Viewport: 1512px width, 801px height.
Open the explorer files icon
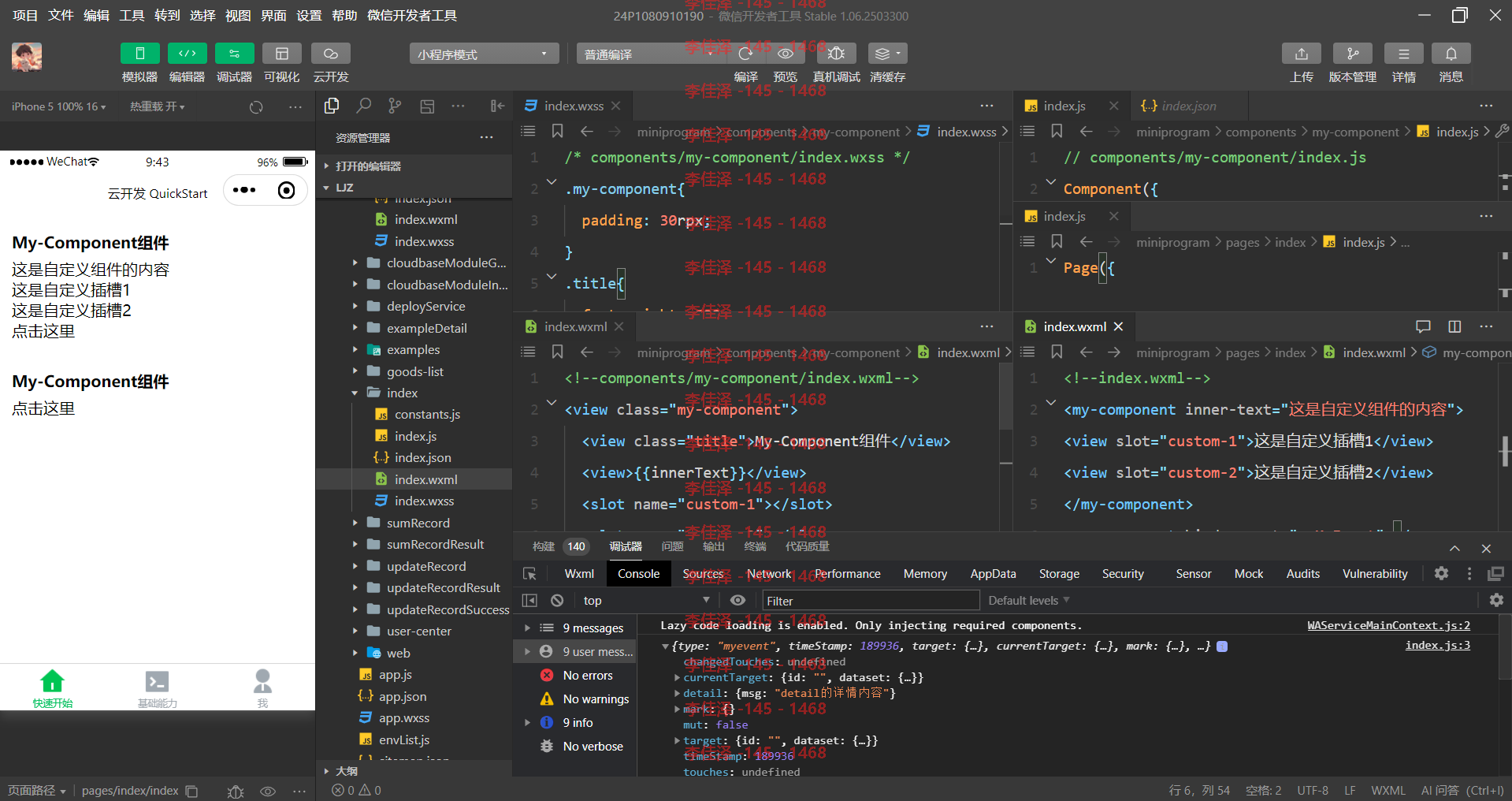332,106
